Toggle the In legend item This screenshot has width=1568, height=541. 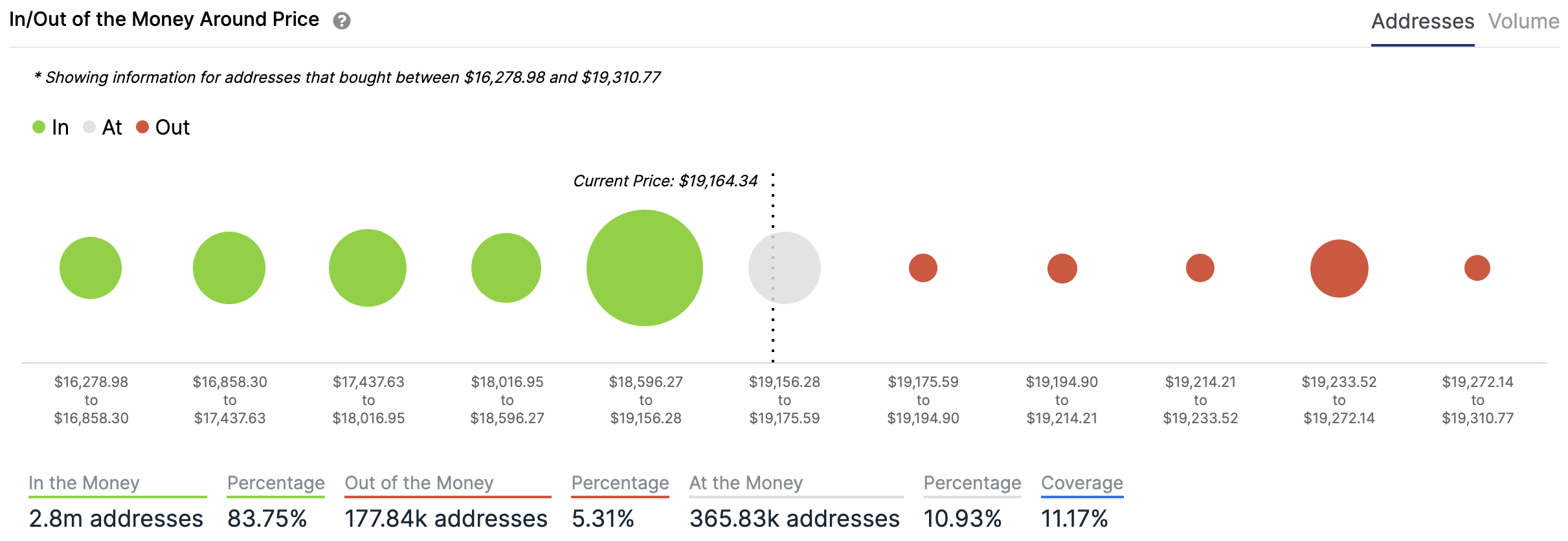(51, 127)
